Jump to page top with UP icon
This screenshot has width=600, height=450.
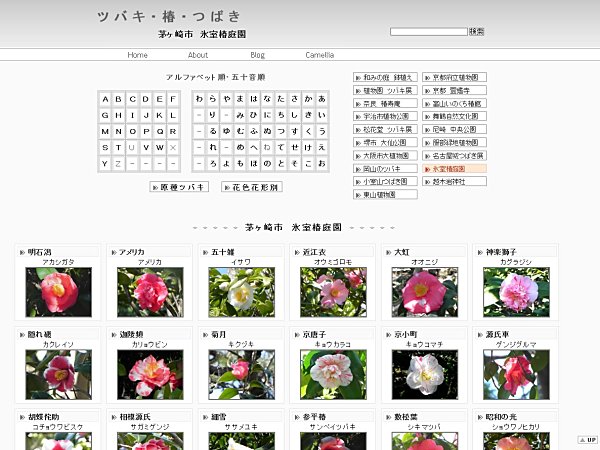(587, 440)
